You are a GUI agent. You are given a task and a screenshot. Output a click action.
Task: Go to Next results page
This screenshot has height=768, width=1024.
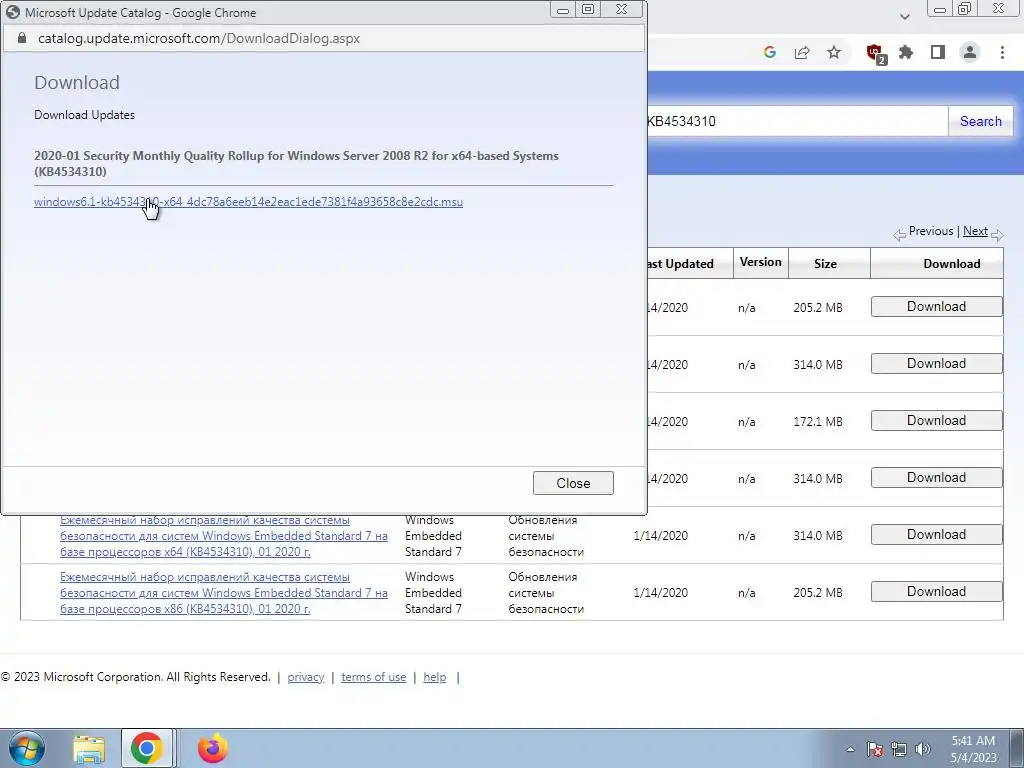(x=975, y=231)
